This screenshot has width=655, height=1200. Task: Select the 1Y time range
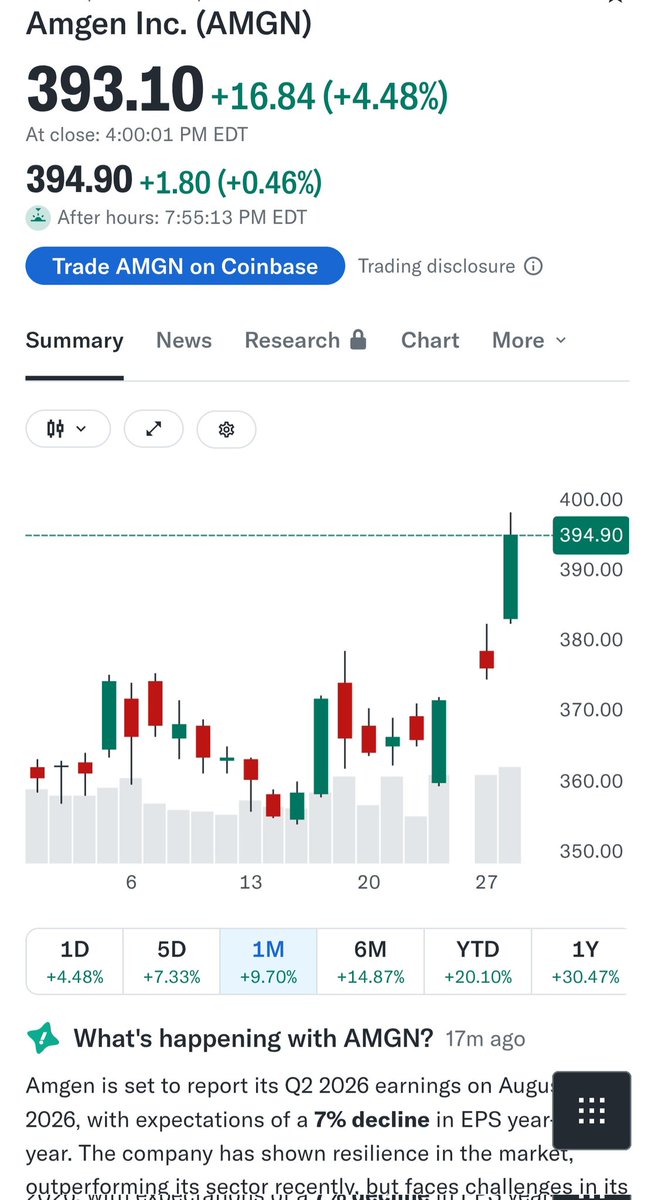(x=585, y=962)
